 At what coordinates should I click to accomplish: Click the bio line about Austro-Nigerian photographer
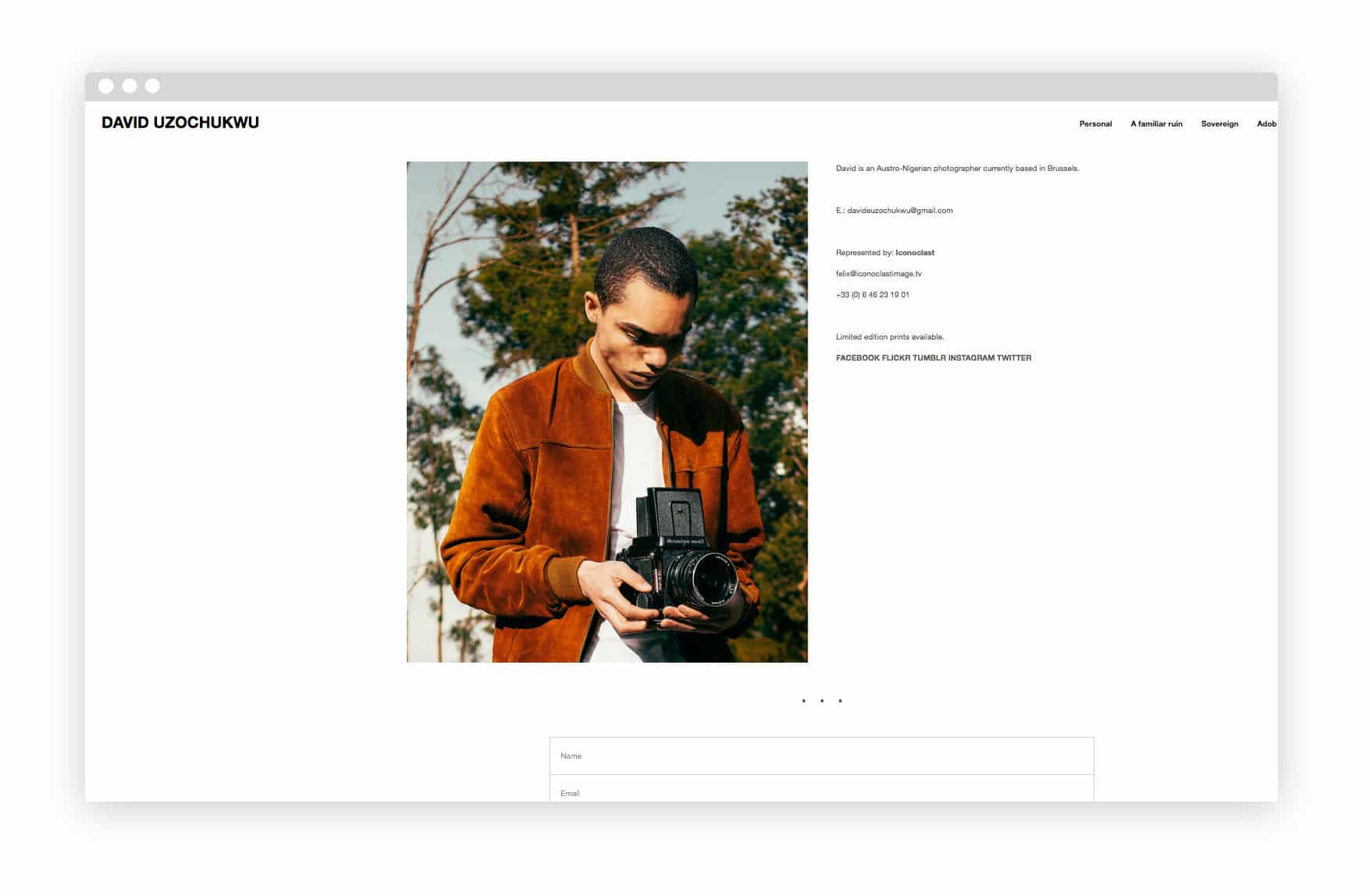957,169
